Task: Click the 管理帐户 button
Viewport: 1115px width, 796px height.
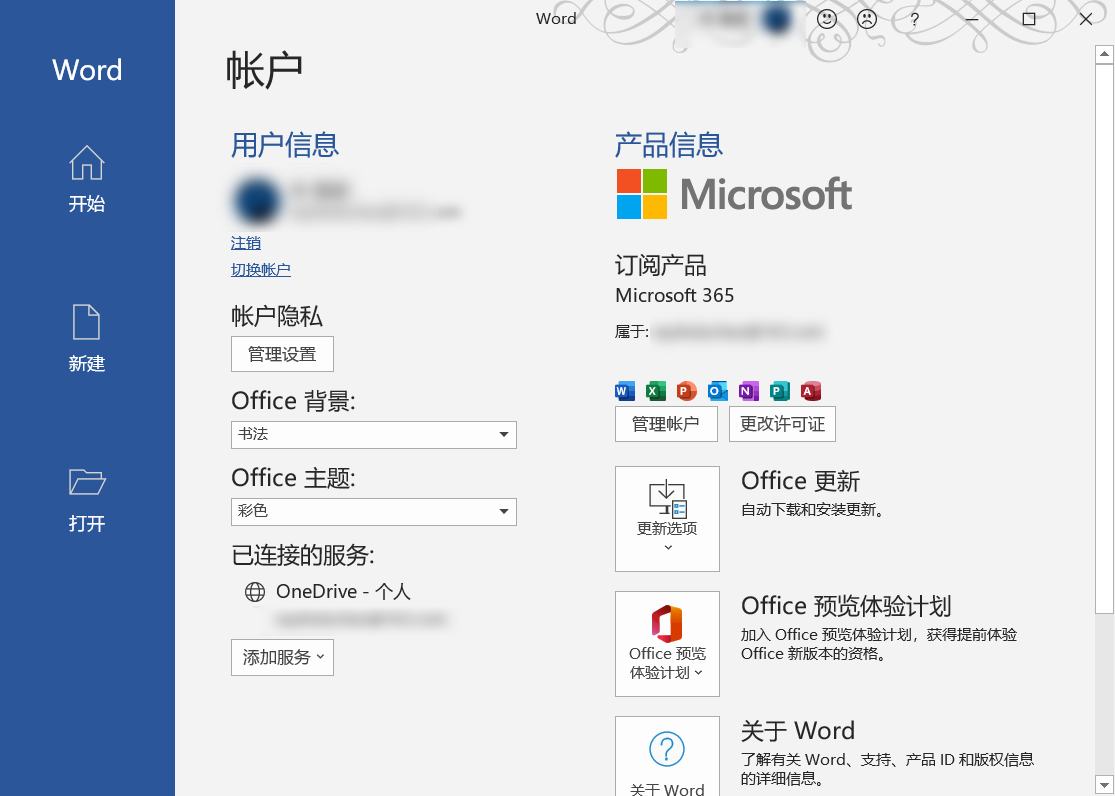Action: pyautogui.click(x=666, y=424)
